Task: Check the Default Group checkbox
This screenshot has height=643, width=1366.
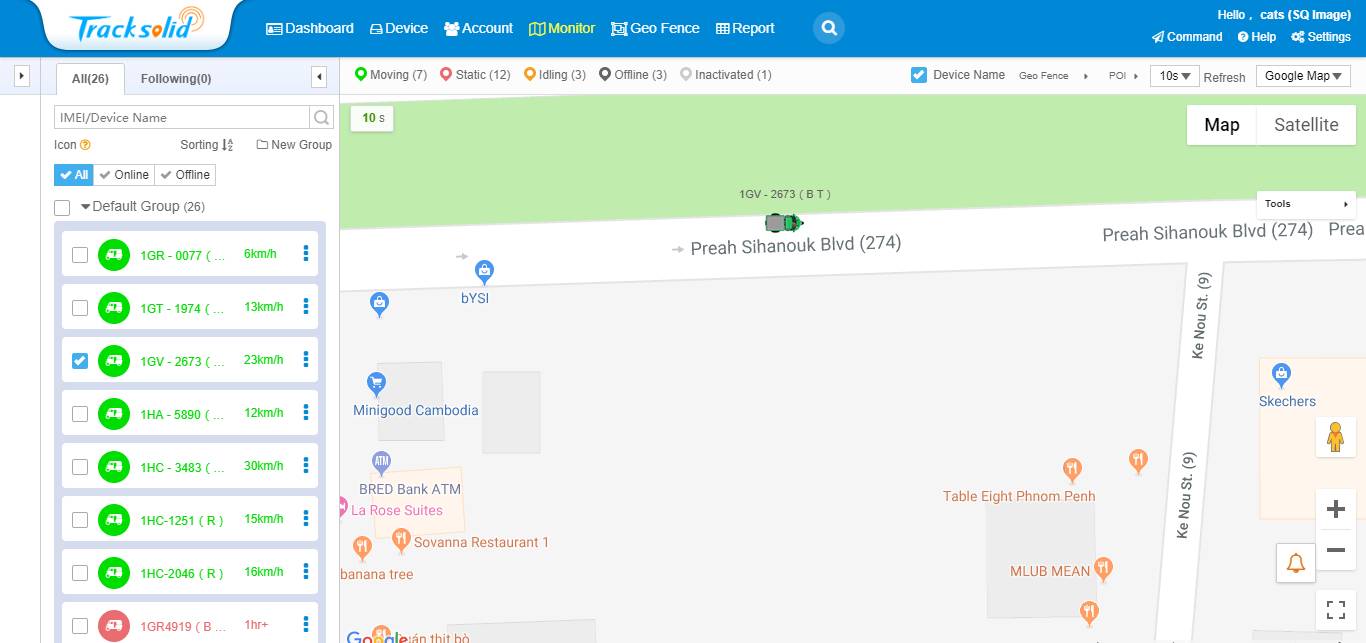Action: click(x=62, y=208)
